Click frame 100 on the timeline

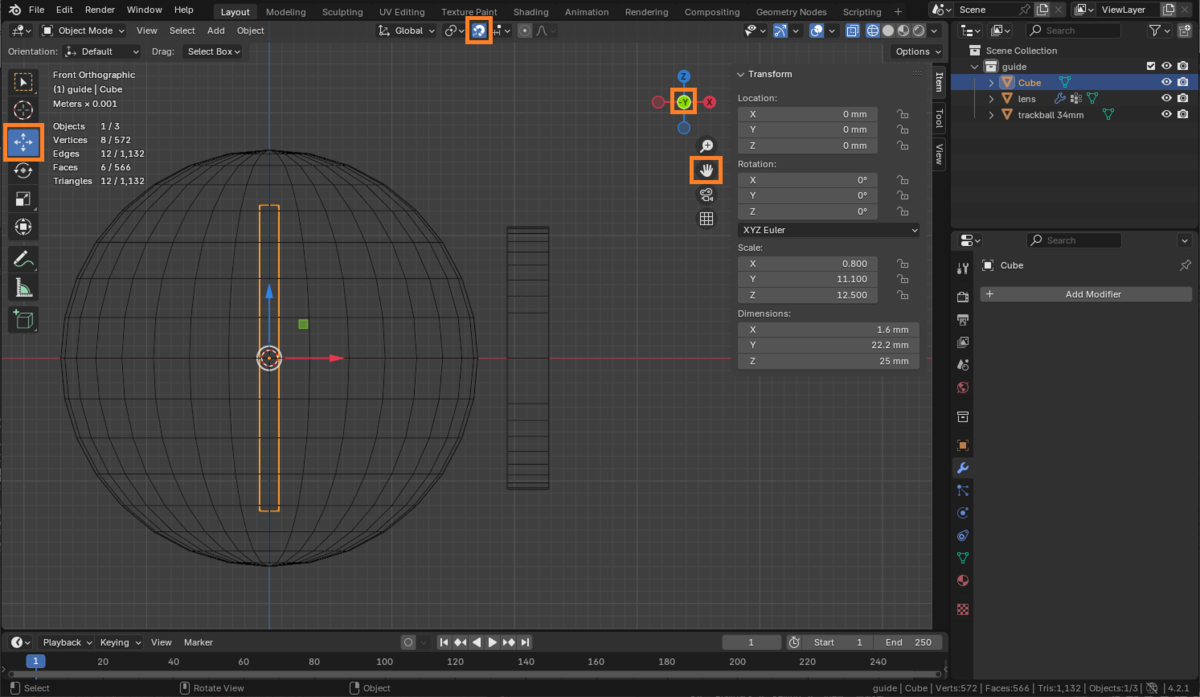coord(384,661)
